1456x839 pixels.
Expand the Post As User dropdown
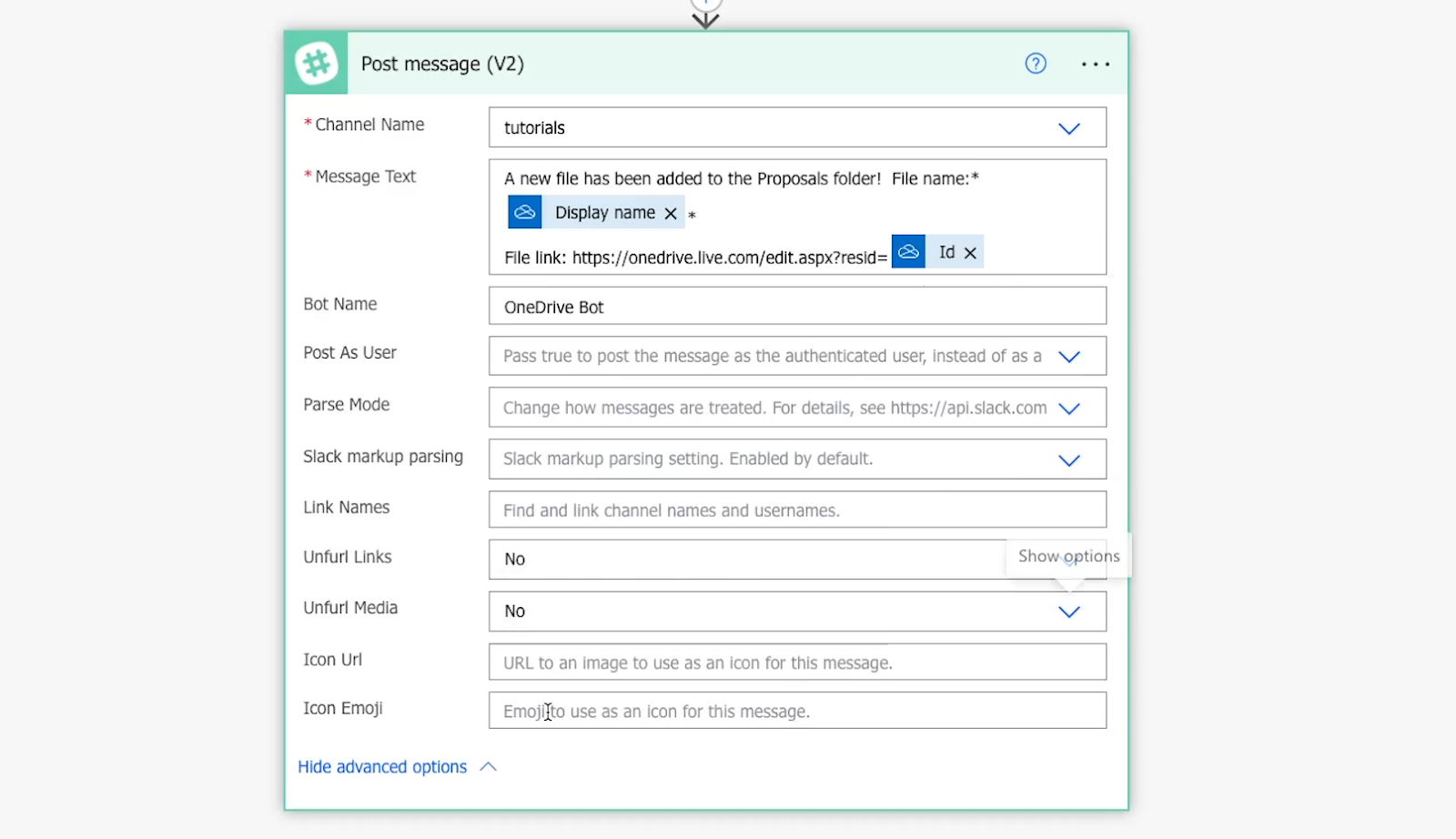(x=1069, y=357)
